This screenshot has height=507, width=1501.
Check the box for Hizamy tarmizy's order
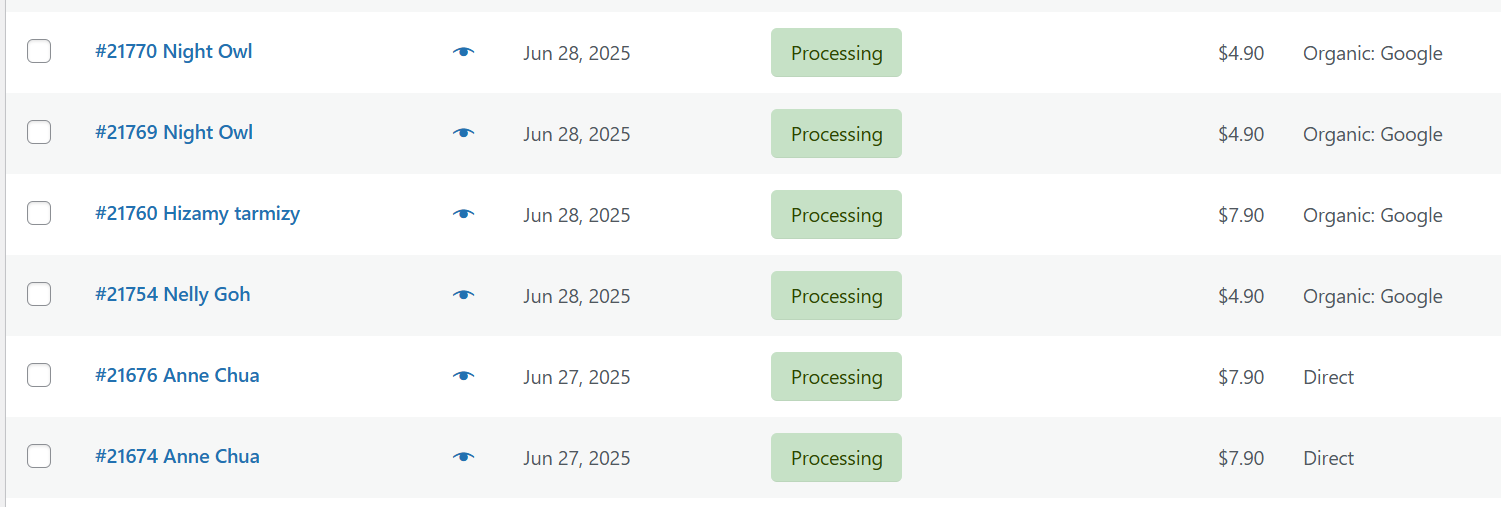(x=39, y=213)
